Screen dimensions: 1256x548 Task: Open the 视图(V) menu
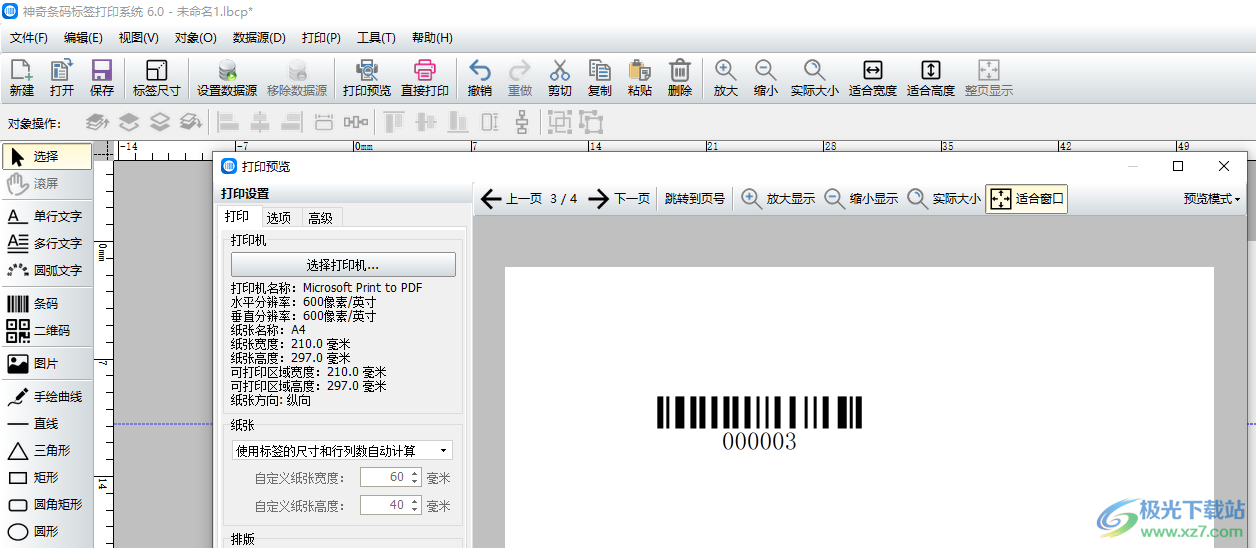(138, 38)
